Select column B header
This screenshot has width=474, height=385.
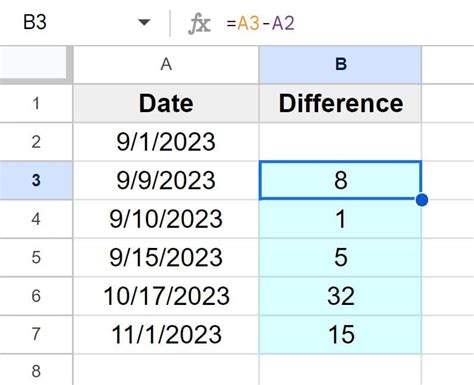point(340,64)
